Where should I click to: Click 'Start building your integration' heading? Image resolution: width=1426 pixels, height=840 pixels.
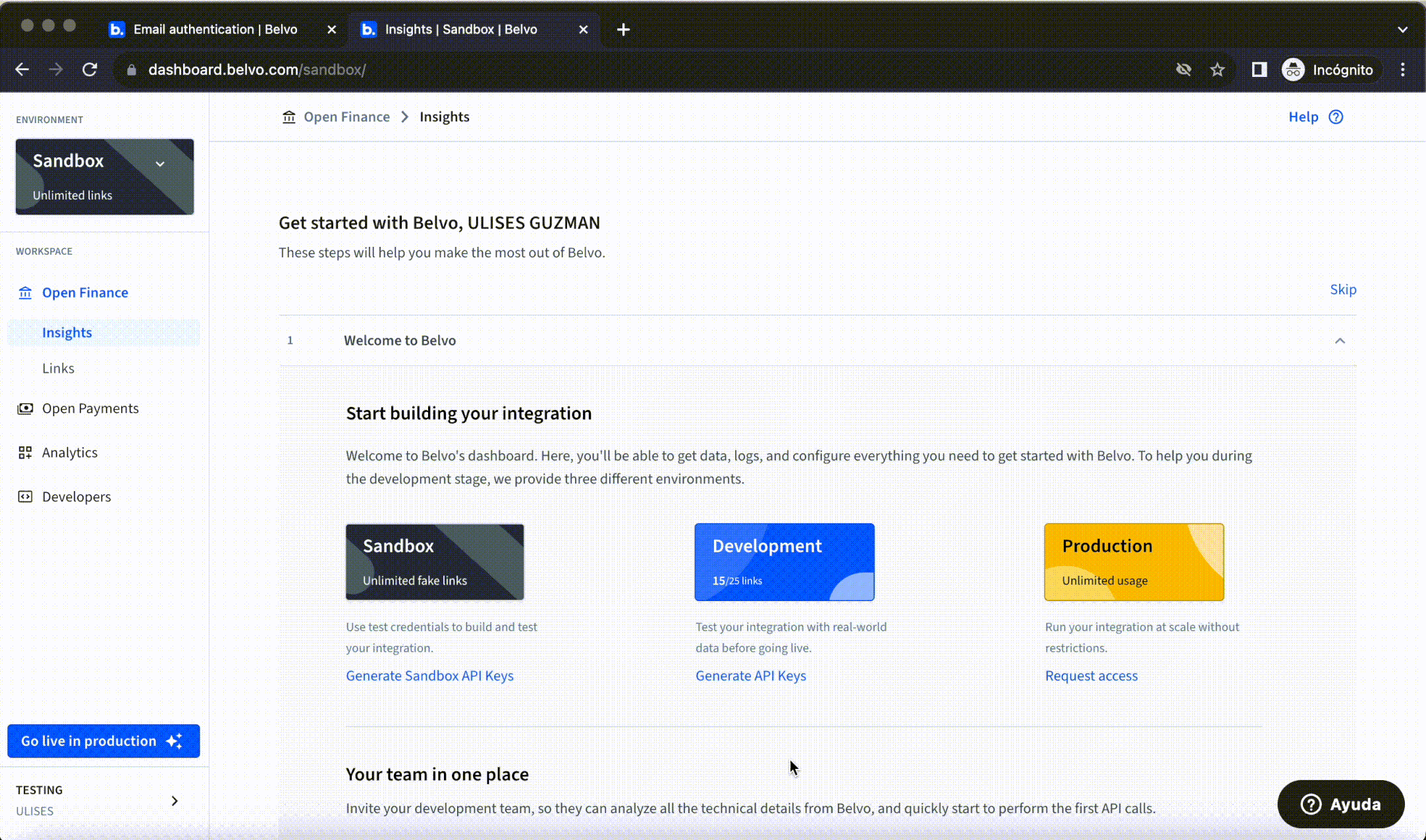pos(469,413)
